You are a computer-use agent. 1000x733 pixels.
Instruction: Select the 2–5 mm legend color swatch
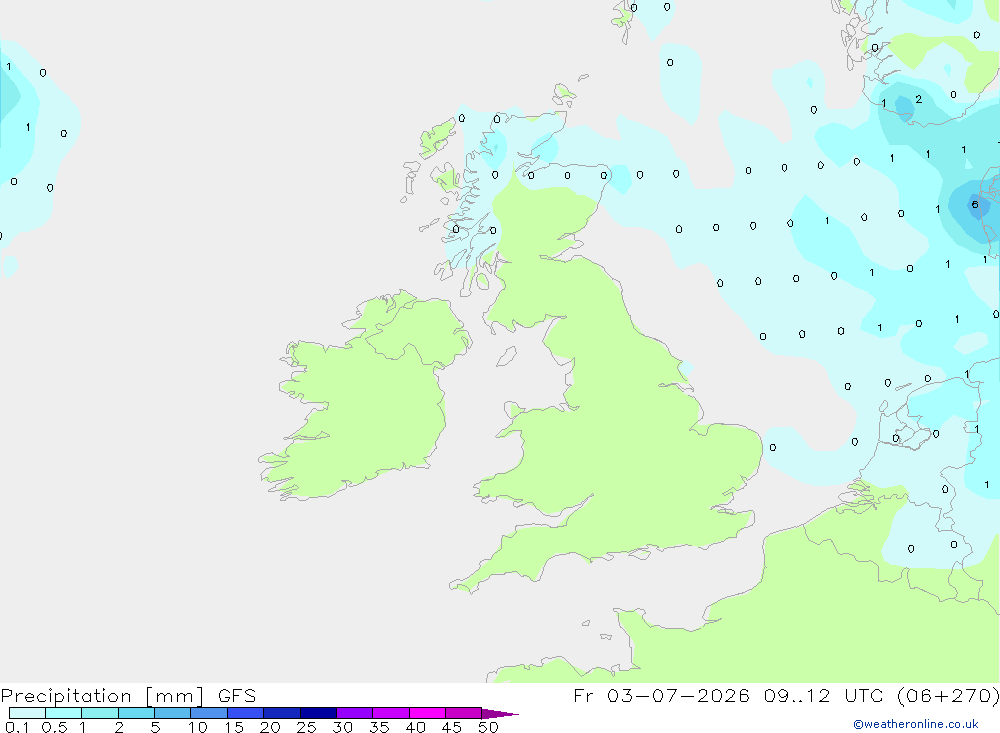[136, 713]
